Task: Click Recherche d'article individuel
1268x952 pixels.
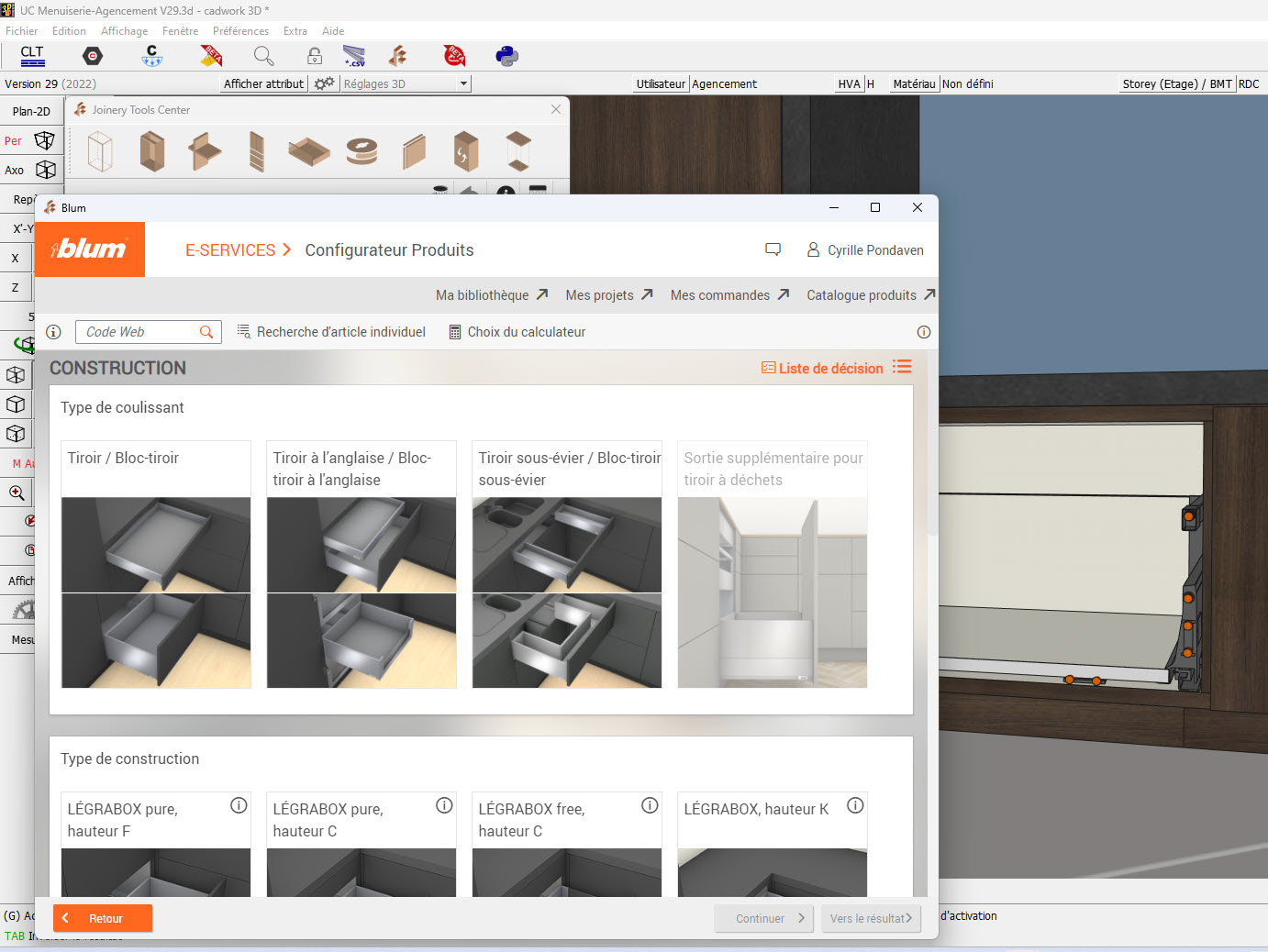Action: coord(331,332)
